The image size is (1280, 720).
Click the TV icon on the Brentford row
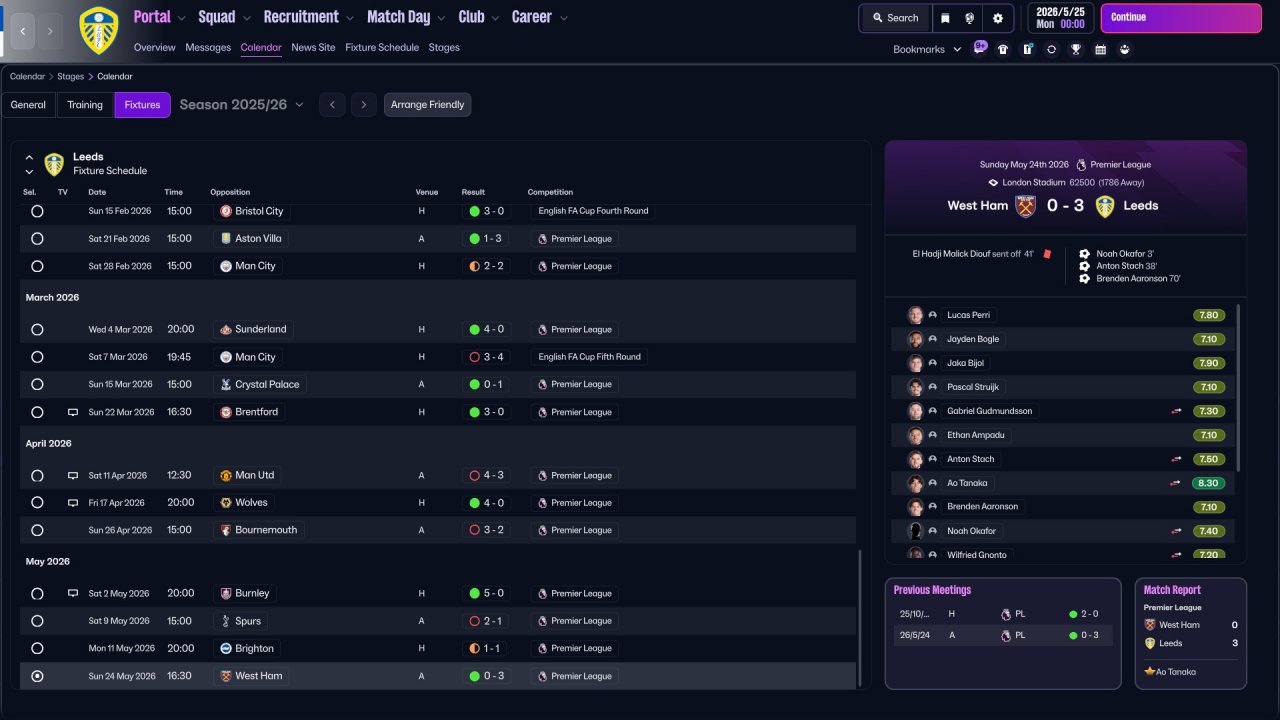click(x=72, y=412)
